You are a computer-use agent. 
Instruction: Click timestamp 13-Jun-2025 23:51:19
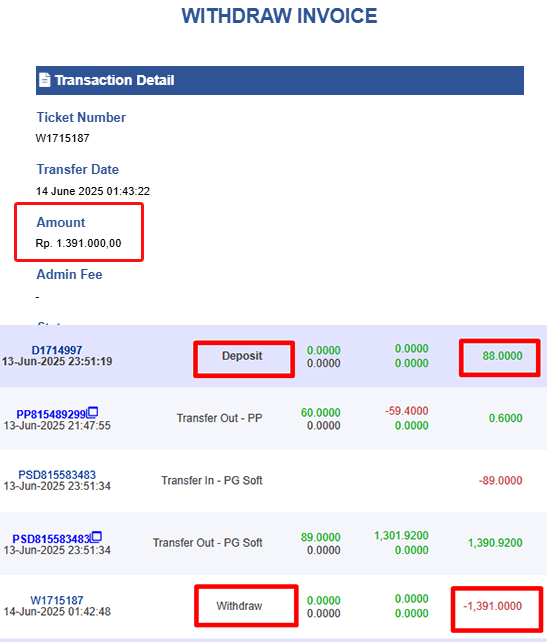pos(57,361)
